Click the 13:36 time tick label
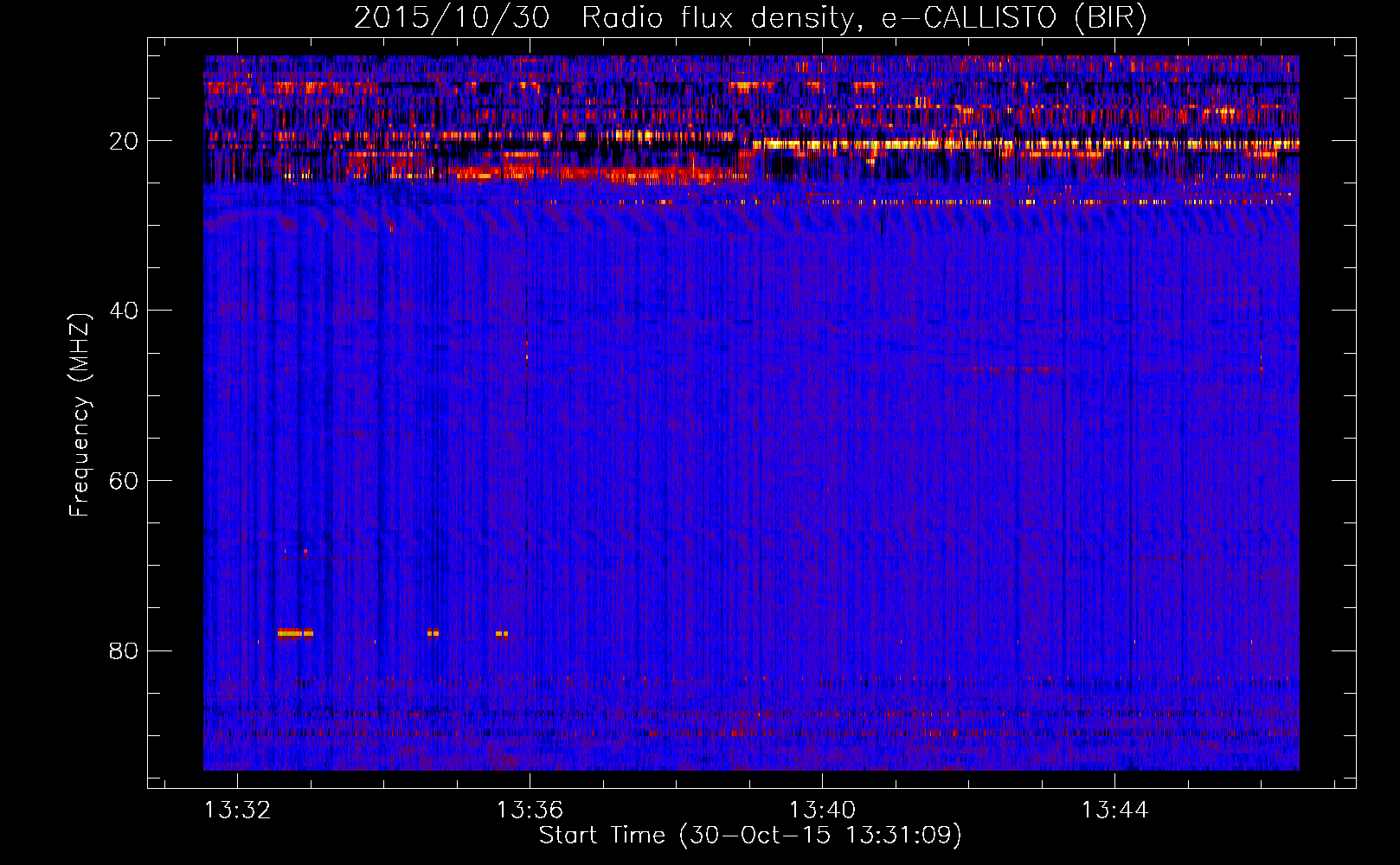 click(530, 810)
